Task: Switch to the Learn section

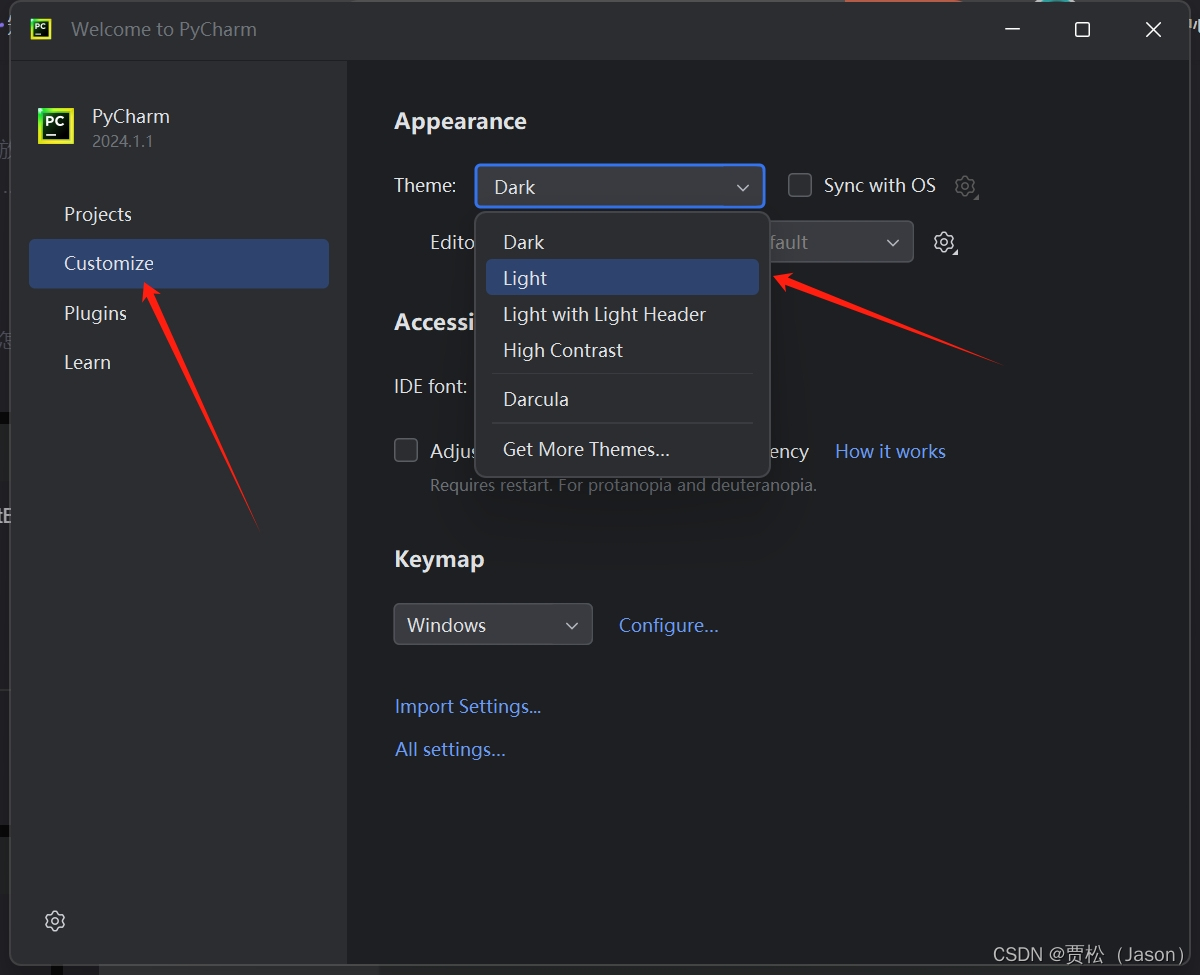Action: pos(179,362)
